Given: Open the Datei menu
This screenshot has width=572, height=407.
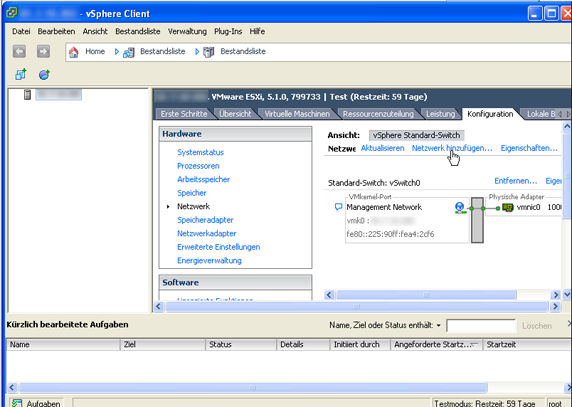Looking at the screenshot, I should (21, 31).
